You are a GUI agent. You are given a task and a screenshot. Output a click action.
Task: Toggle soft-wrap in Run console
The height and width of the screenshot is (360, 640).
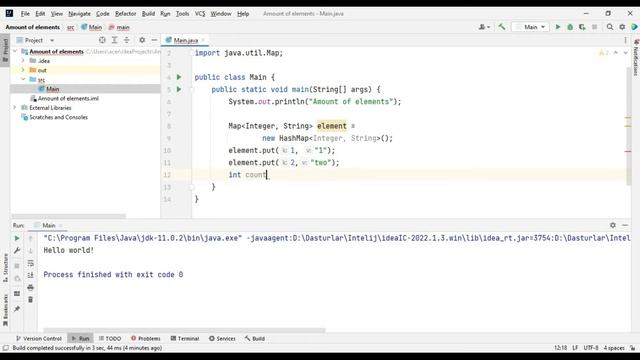31,263
